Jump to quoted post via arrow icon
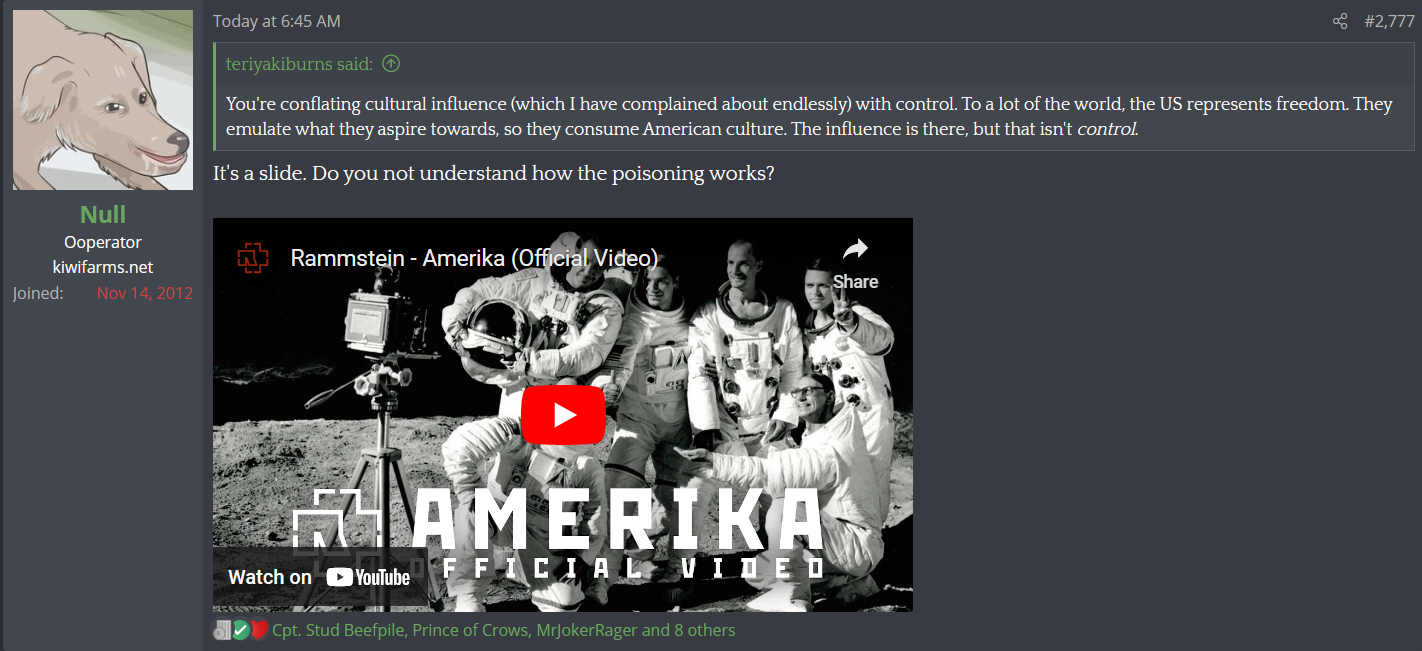Screen dimensions: 1422x651 pyautogui.click(x=391, y=64)
